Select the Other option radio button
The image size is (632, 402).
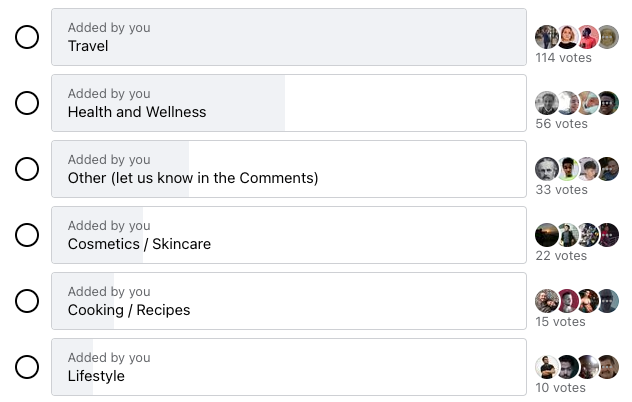[27, 169]
